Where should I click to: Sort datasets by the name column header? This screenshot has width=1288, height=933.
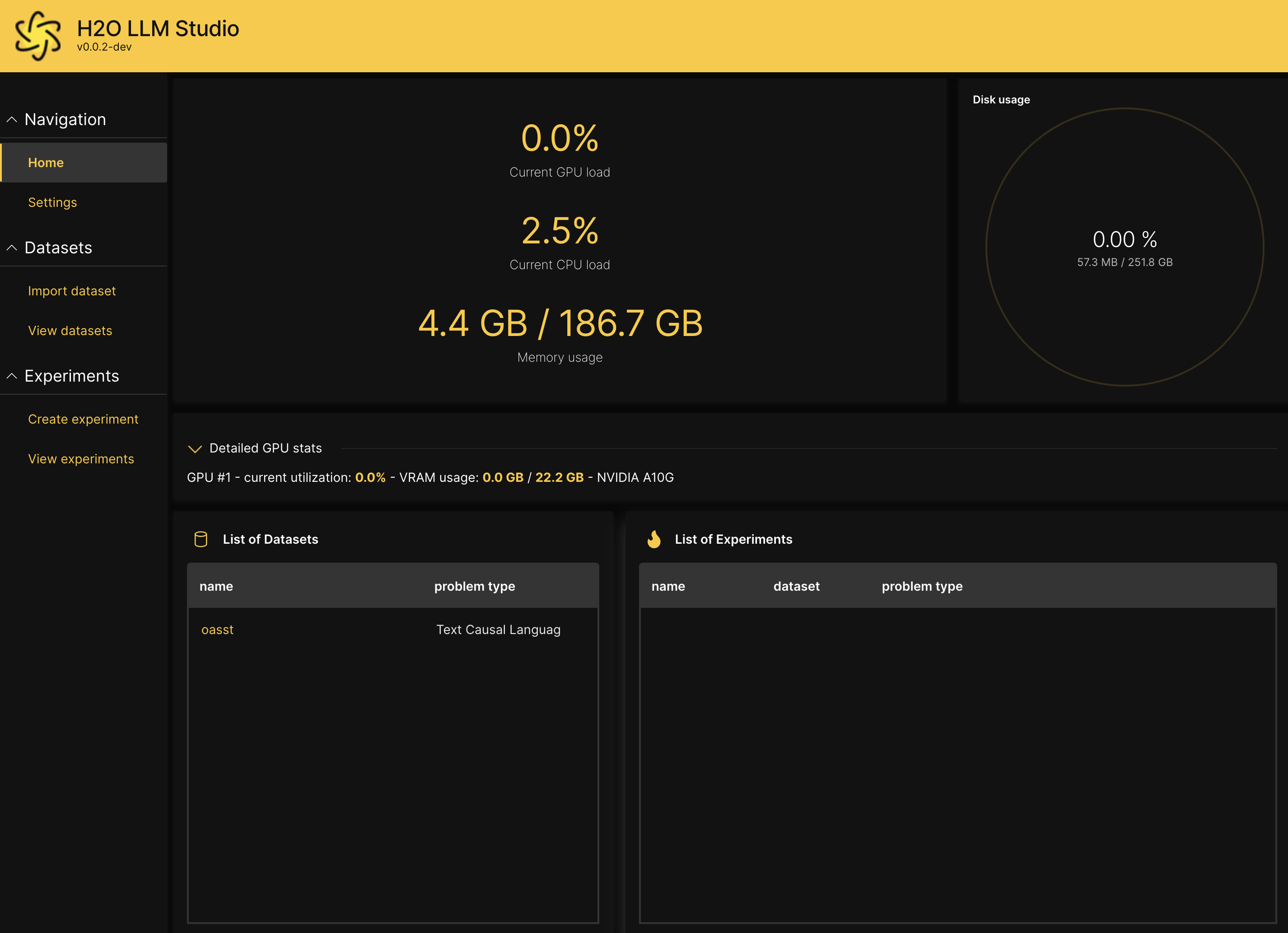(x=216, y=586)
